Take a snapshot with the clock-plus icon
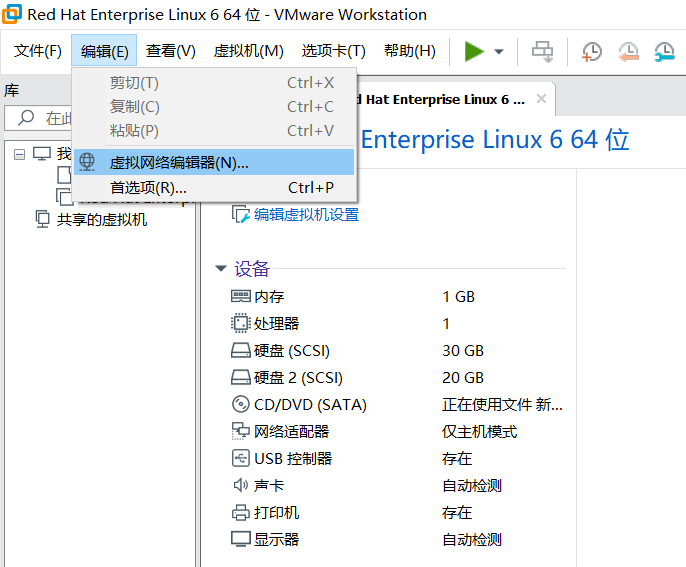Screen dimensions: 686x567 (x=592, y=52)
